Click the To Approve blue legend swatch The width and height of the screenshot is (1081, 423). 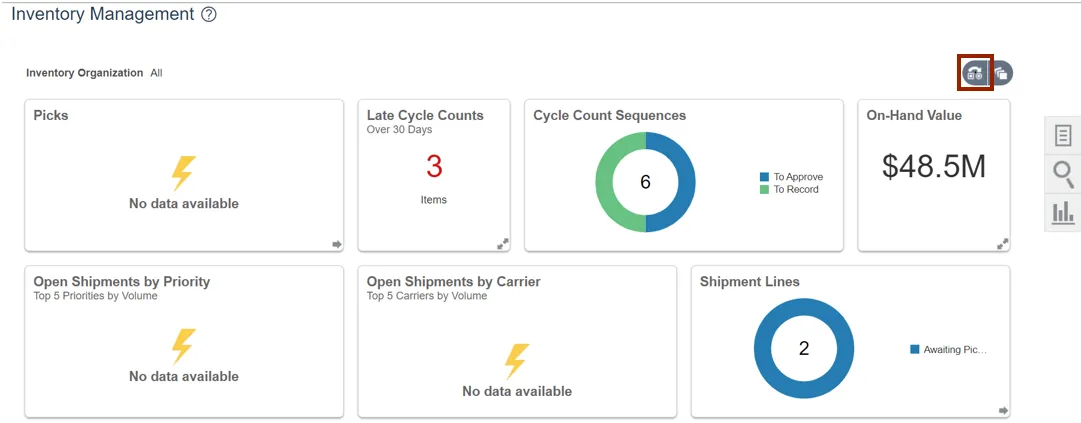click(x=765, y=177)
